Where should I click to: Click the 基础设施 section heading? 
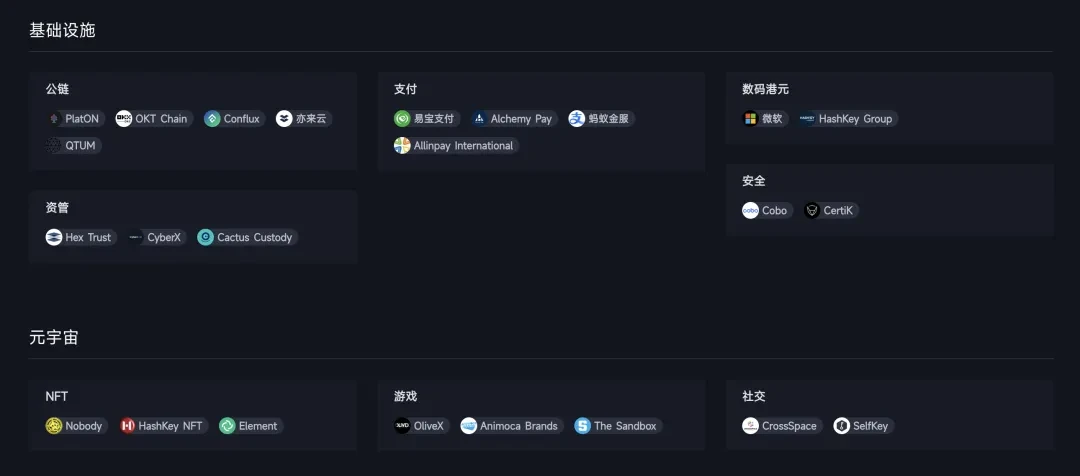(62, 31)
